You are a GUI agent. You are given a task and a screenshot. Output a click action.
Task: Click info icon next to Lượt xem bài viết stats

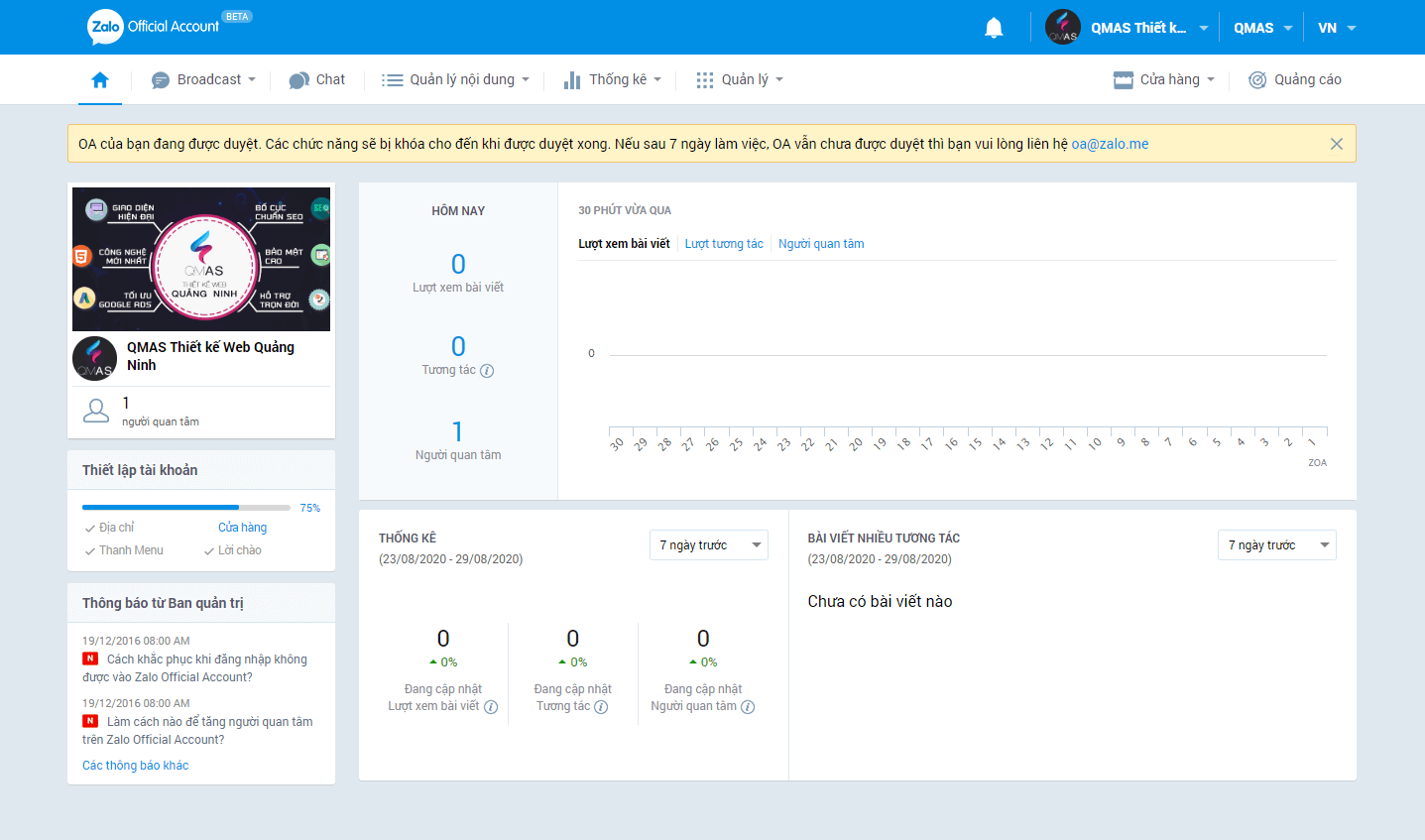[x=491, y=707]
